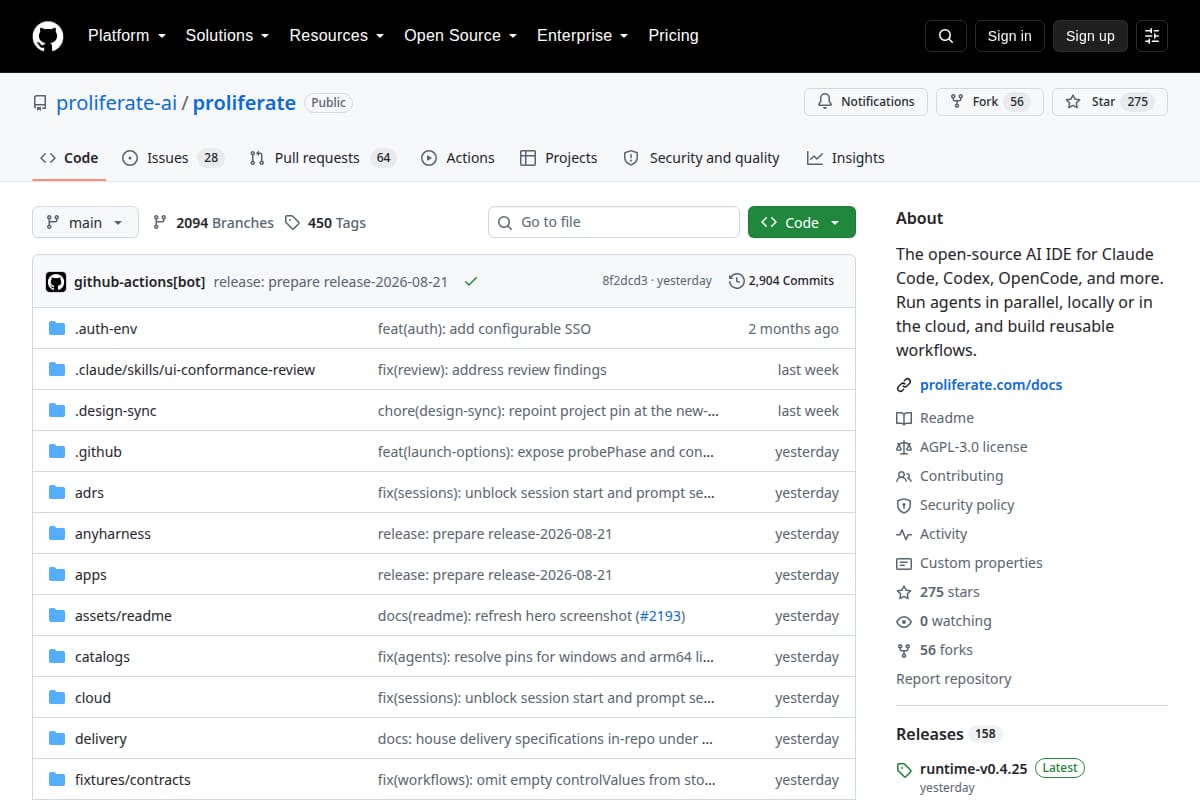This screenshot has height=800, width=1200.
Task: Click the forks icon in About
Action: [904, 650]
